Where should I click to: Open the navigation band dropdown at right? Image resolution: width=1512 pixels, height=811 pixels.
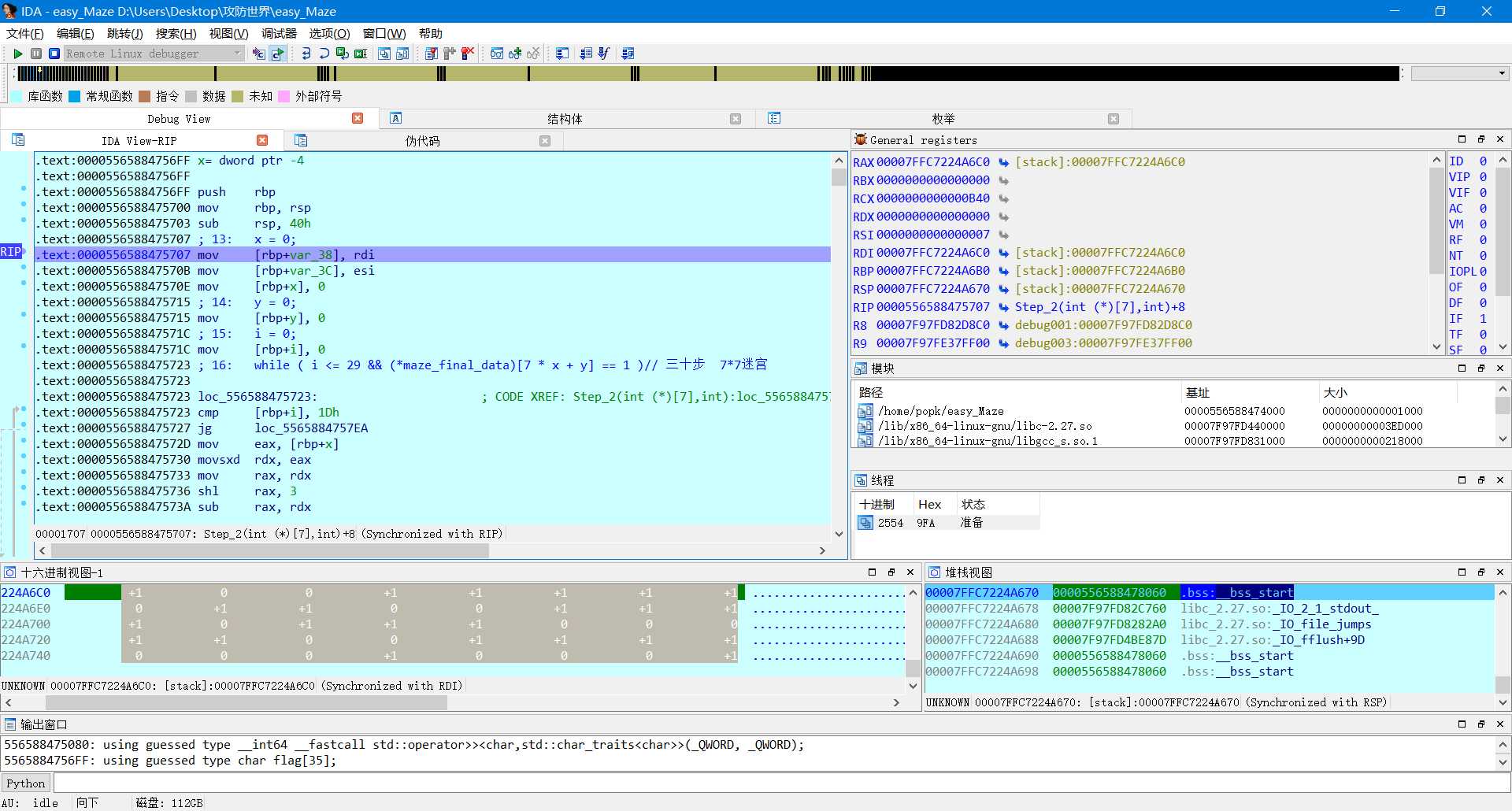point(1502,73)
